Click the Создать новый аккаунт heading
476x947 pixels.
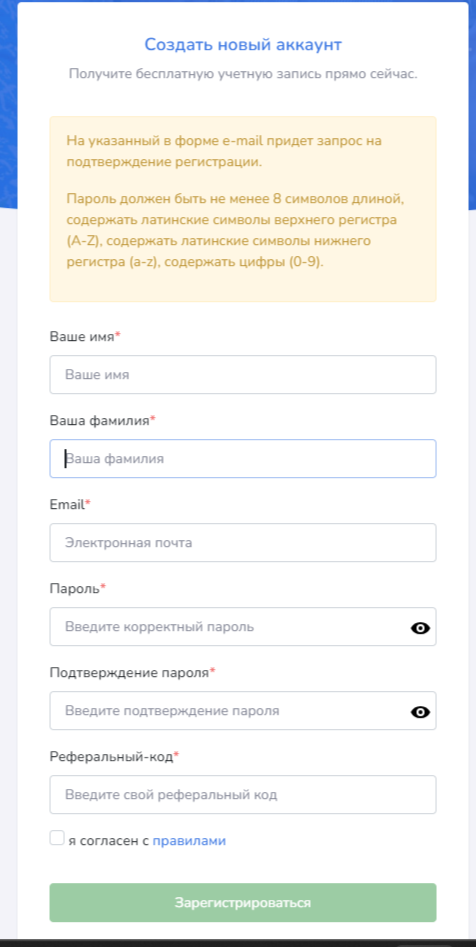click(243, 44)
